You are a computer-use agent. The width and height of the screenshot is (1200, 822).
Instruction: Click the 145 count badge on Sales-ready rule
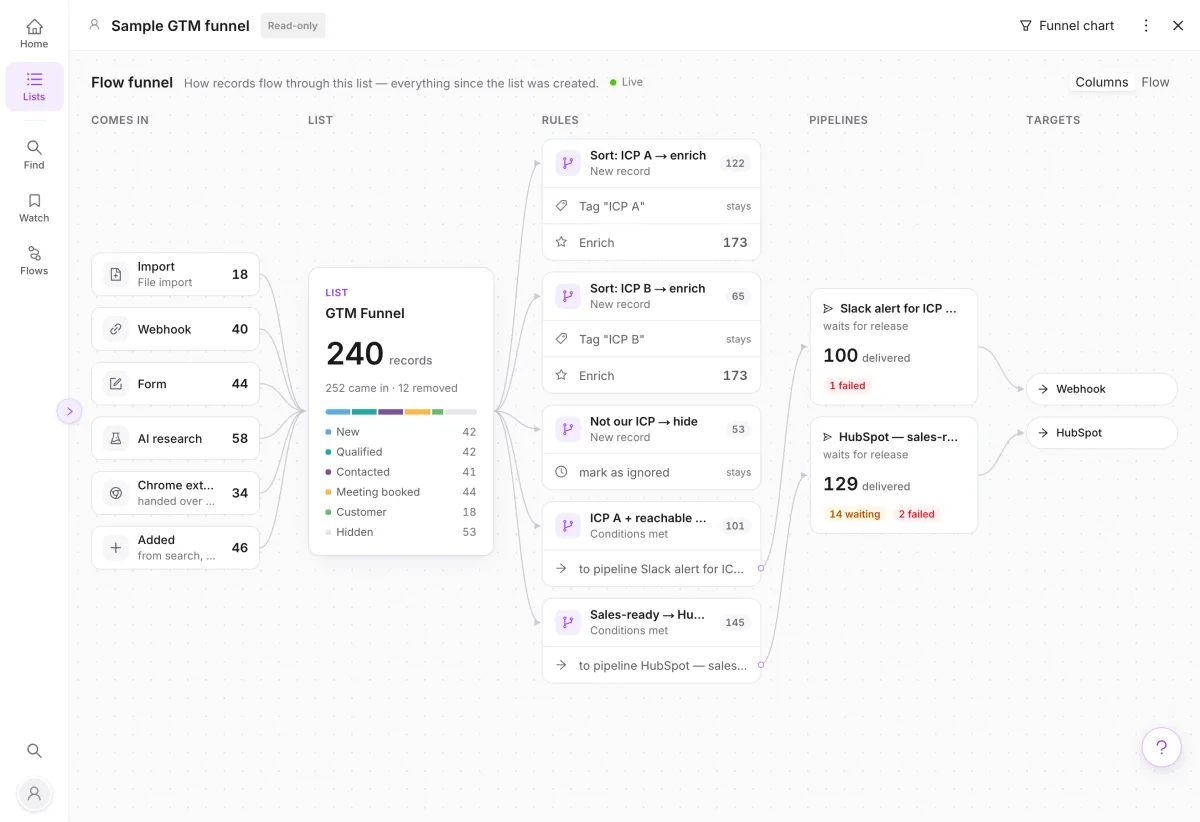tap(735, 622)
